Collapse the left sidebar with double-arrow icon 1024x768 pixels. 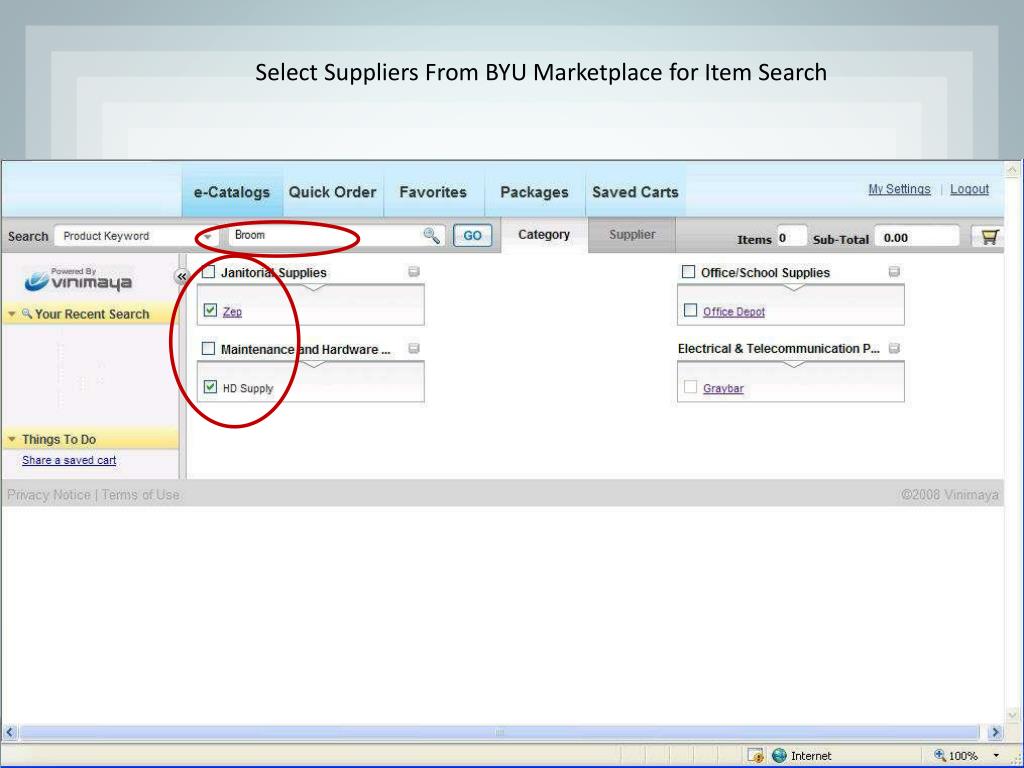(x=182, y=276)
